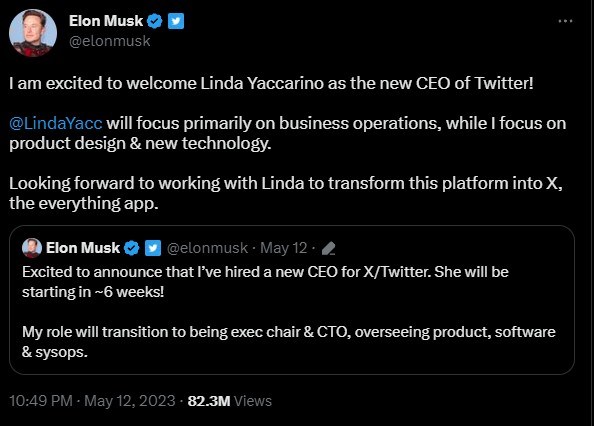Click the Twitter bird badge in quoted tweet

(153, 248)
